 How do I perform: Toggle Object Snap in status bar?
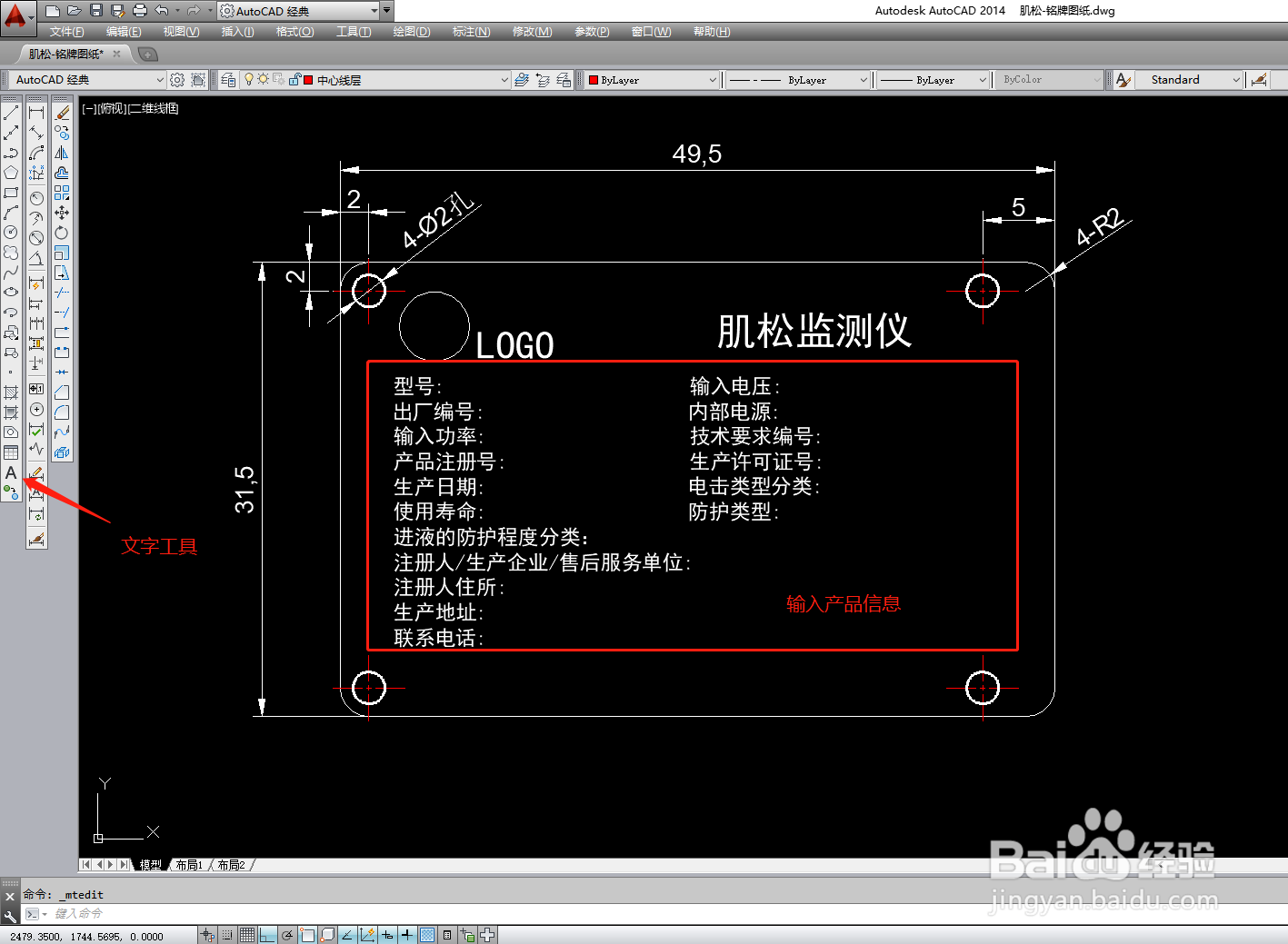[307, 935]
